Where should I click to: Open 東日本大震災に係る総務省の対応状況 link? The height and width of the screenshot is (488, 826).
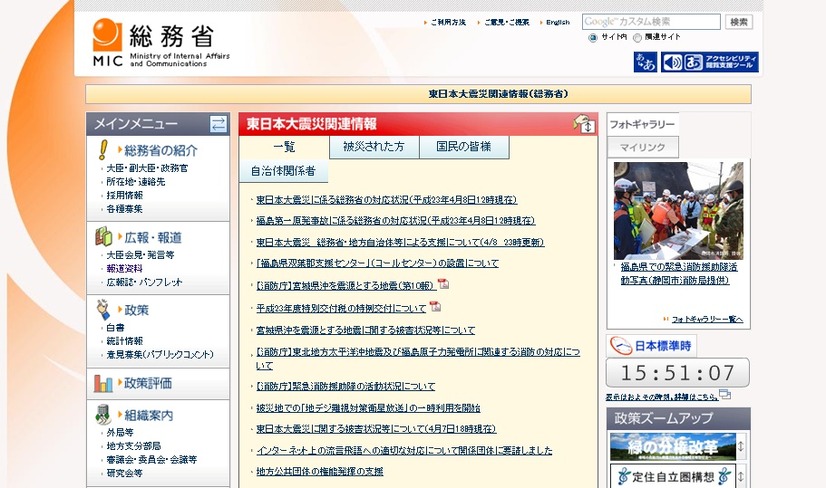click(x=387, y=200)
